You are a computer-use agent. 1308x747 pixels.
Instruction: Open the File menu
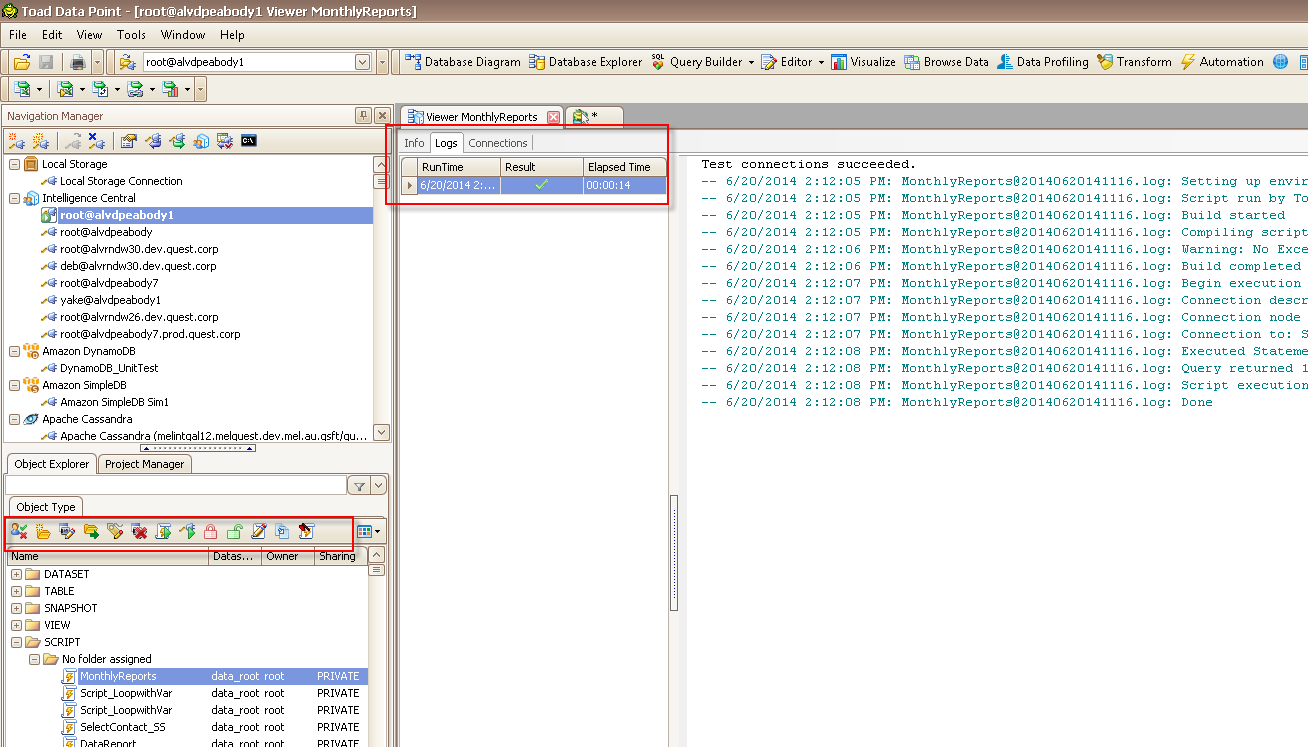pyautogui.click(x=18, y=35)
